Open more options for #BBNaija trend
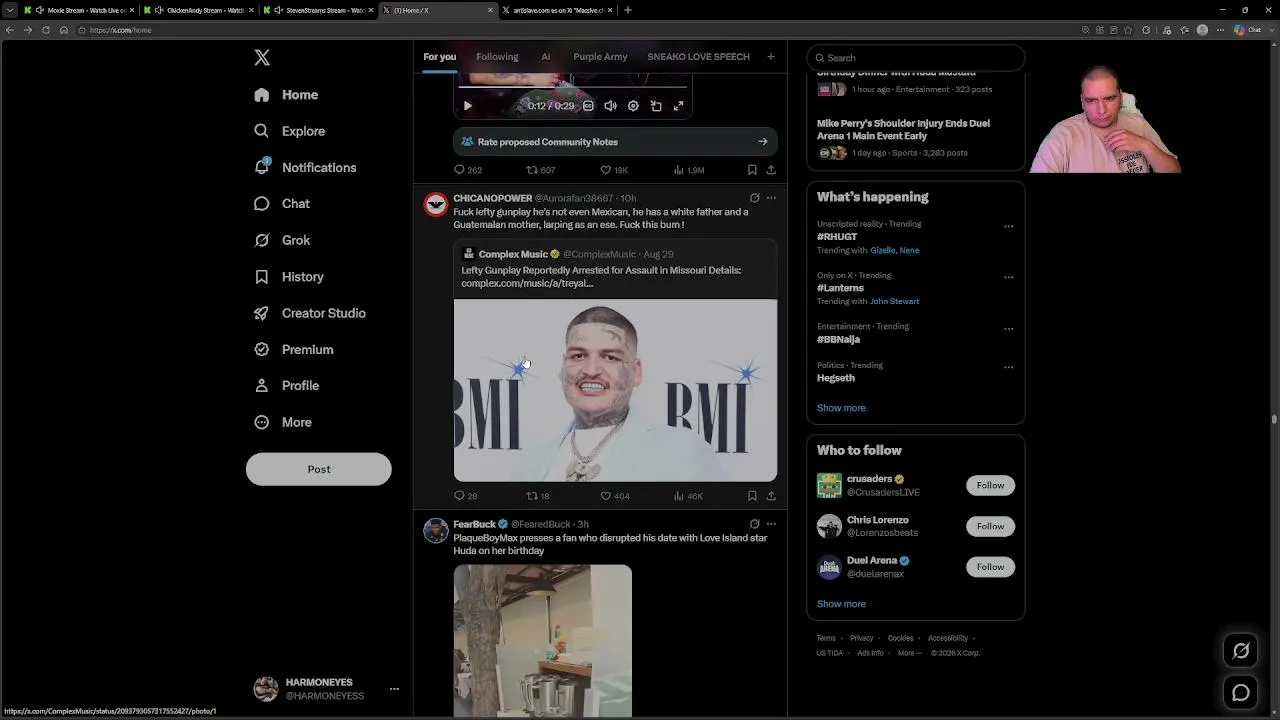This screenshot has width=1280, height=720. 1008,328
